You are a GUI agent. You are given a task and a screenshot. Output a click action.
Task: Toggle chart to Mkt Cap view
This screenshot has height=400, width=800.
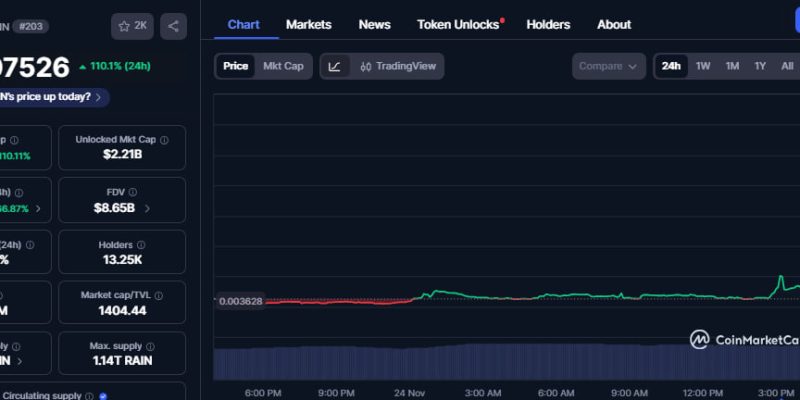coord(283,66)
